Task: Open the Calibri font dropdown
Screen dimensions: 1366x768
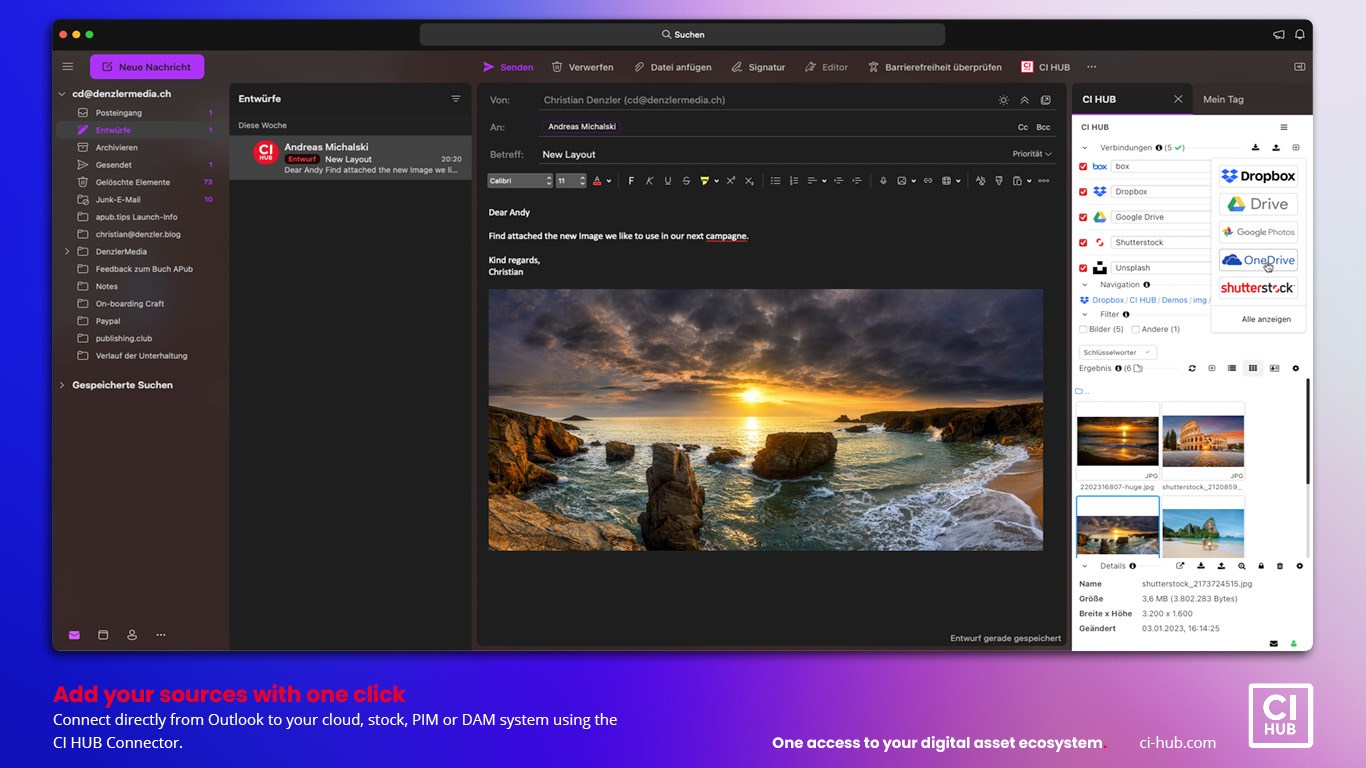Action: (520, 181)
